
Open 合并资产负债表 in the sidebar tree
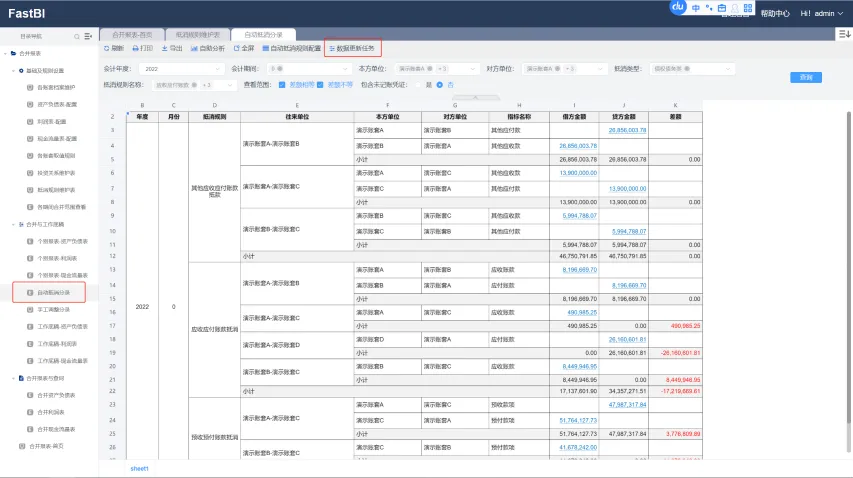pyautogui.click(x=56, y=395)
